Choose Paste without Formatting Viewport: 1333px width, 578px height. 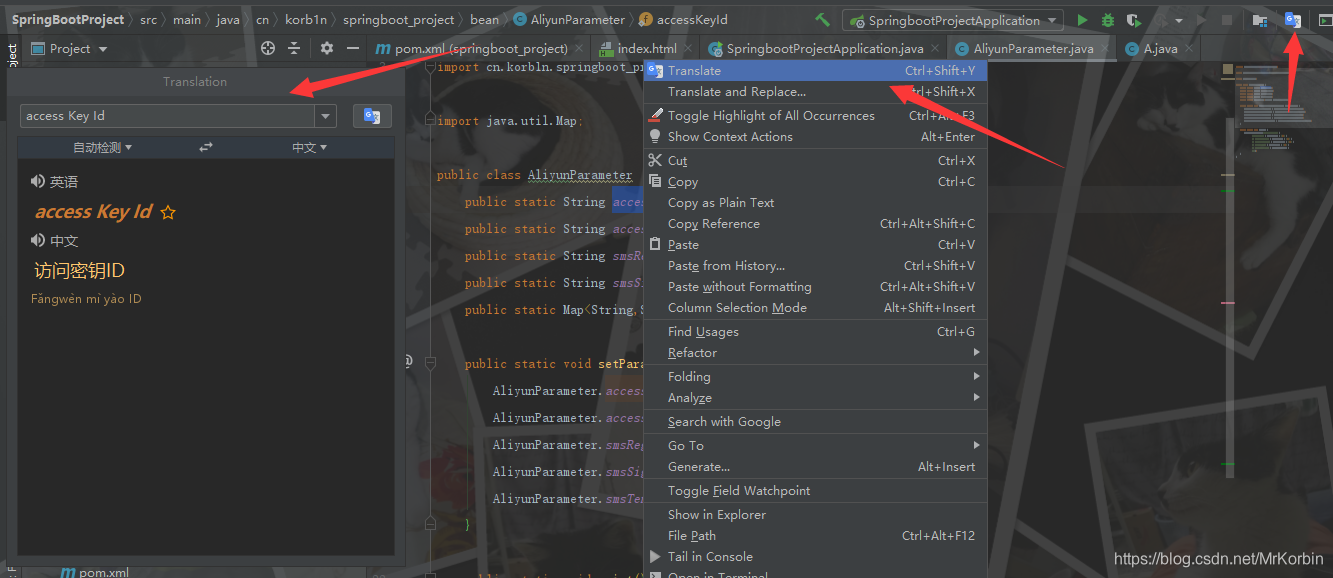pyautogui.click(x=815, y=286)
